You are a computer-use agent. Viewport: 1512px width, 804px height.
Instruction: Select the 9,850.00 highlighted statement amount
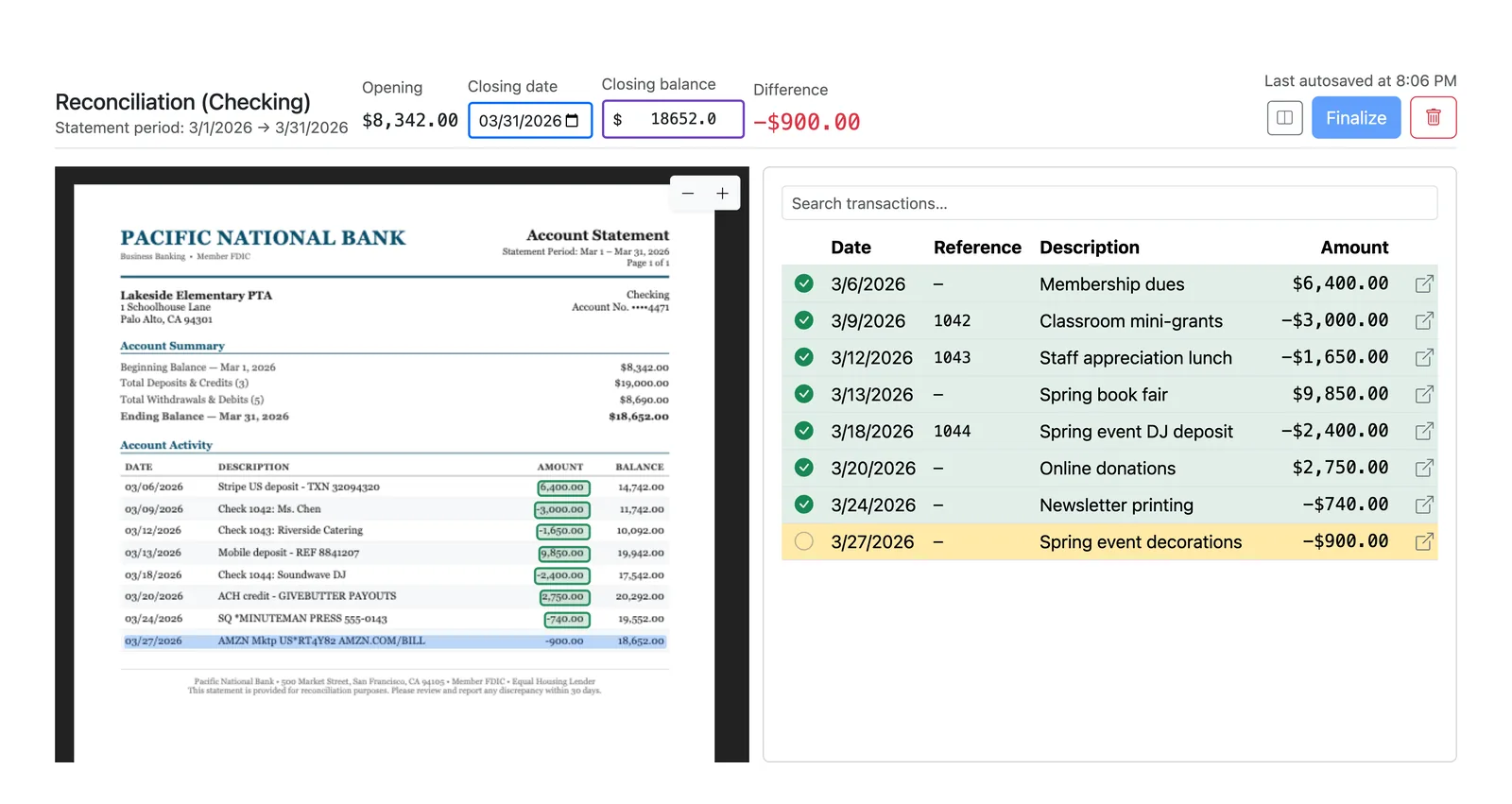(x=563, y=554)
